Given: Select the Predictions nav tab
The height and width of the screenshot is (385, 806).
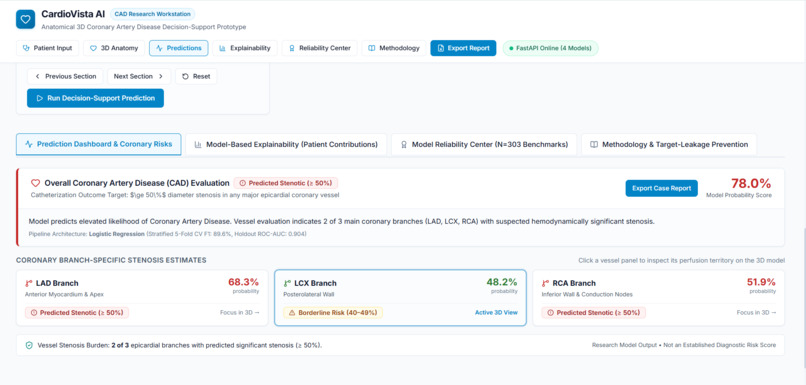Looking at the screenshot, I should (x=179, y=48).
